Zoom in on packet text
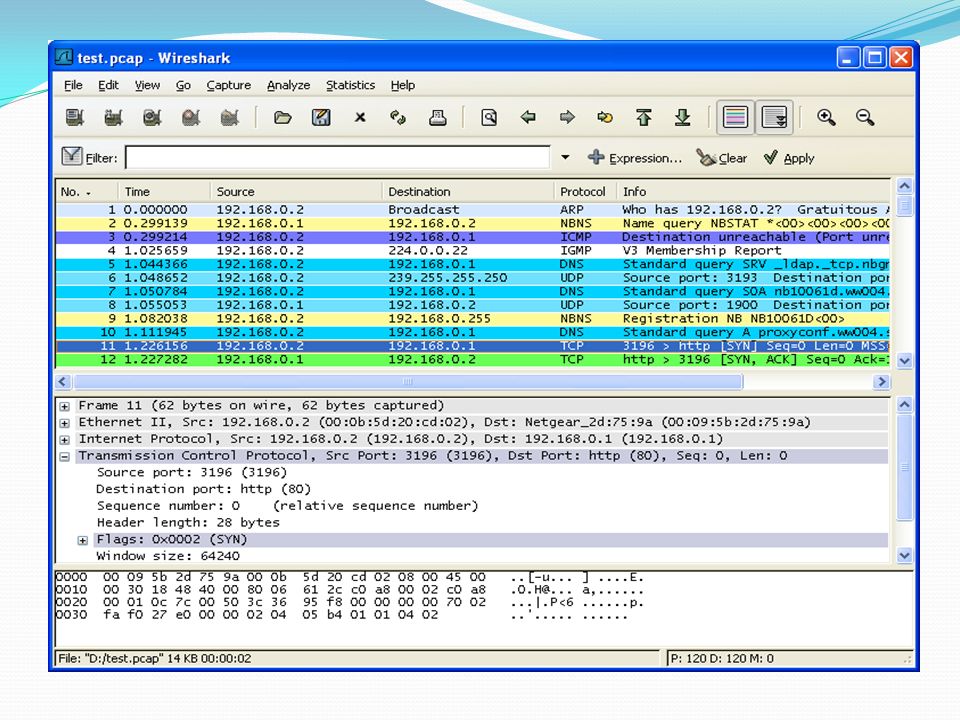The width and height of the screenshot is (960, 720). click(826, 117)
